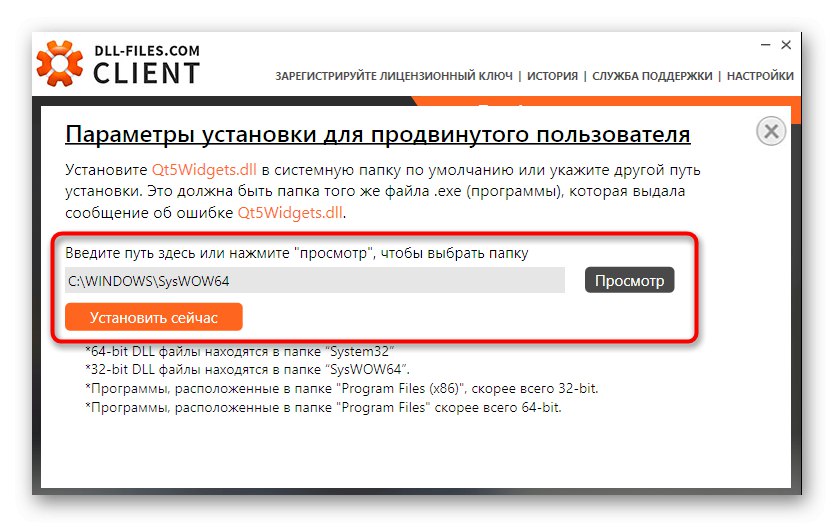The height and width of the screenshot is (527, 834).
Task: Open the license key registration page
Action: tap(394, 76)
